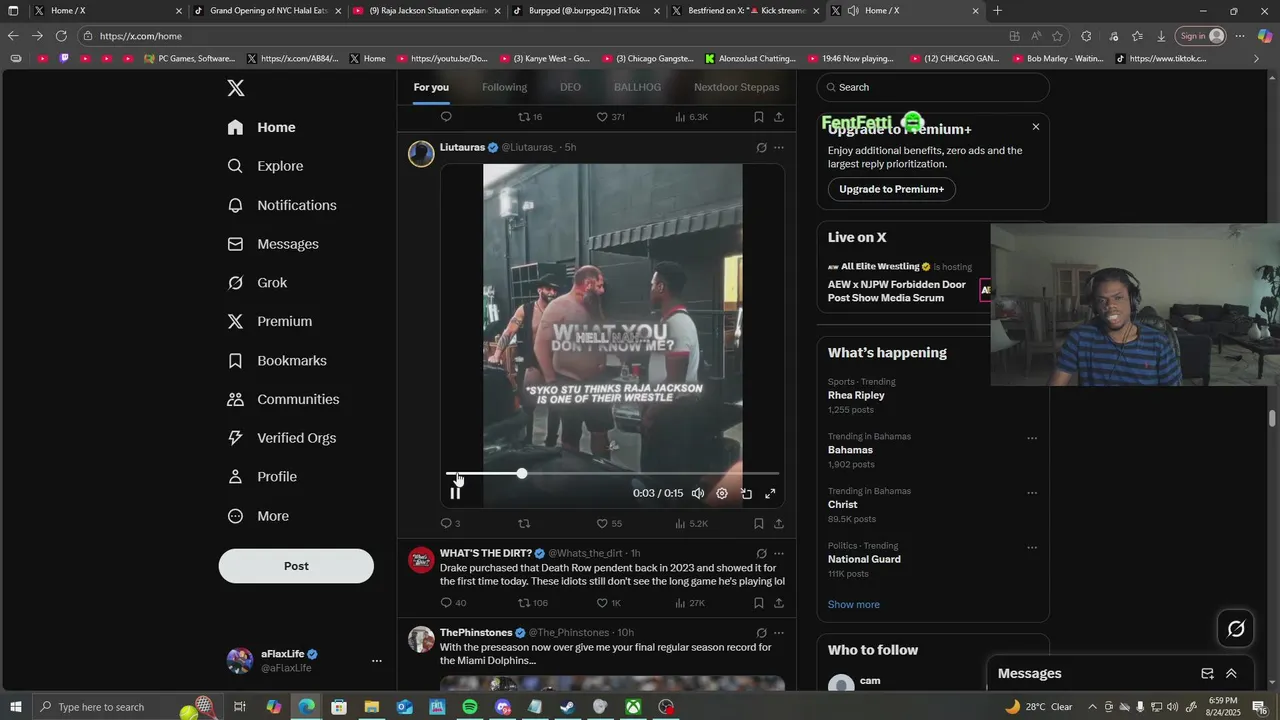View analytics showing 5.2K views
The width and height of the screenshot is (1280, 720).
point(691,523)
